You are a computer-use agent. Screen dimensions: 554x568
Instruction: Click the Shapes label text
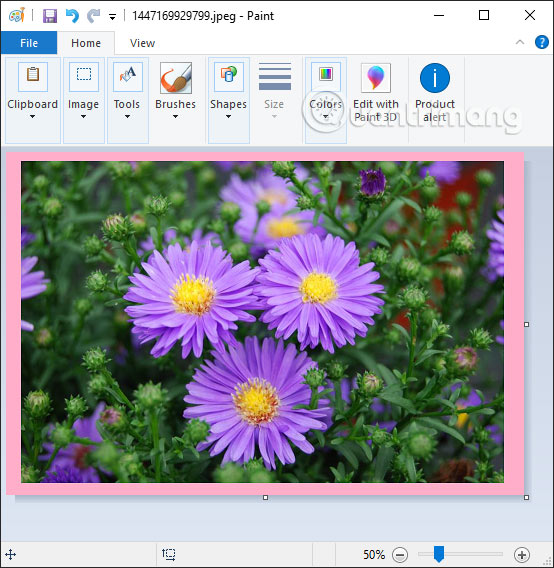point(228,105)
